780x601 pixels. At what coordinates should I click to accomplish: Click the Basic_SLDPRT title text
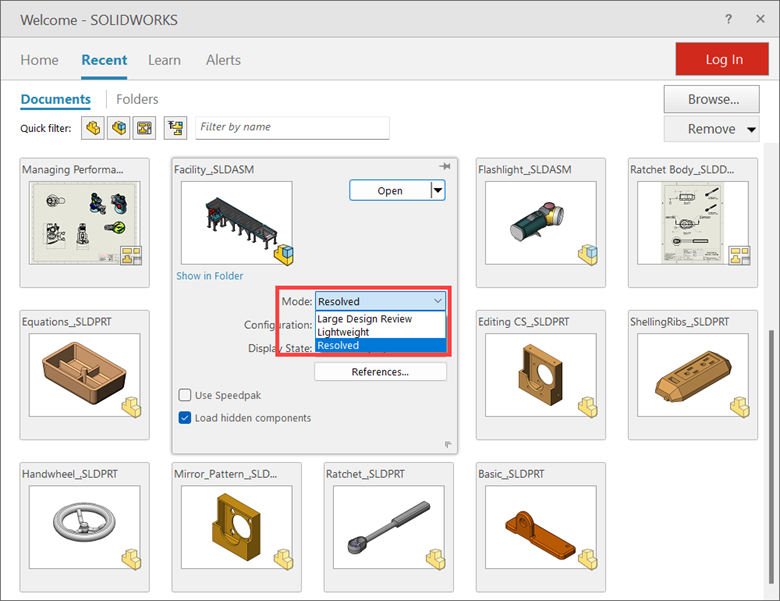[x=511, y=474]
